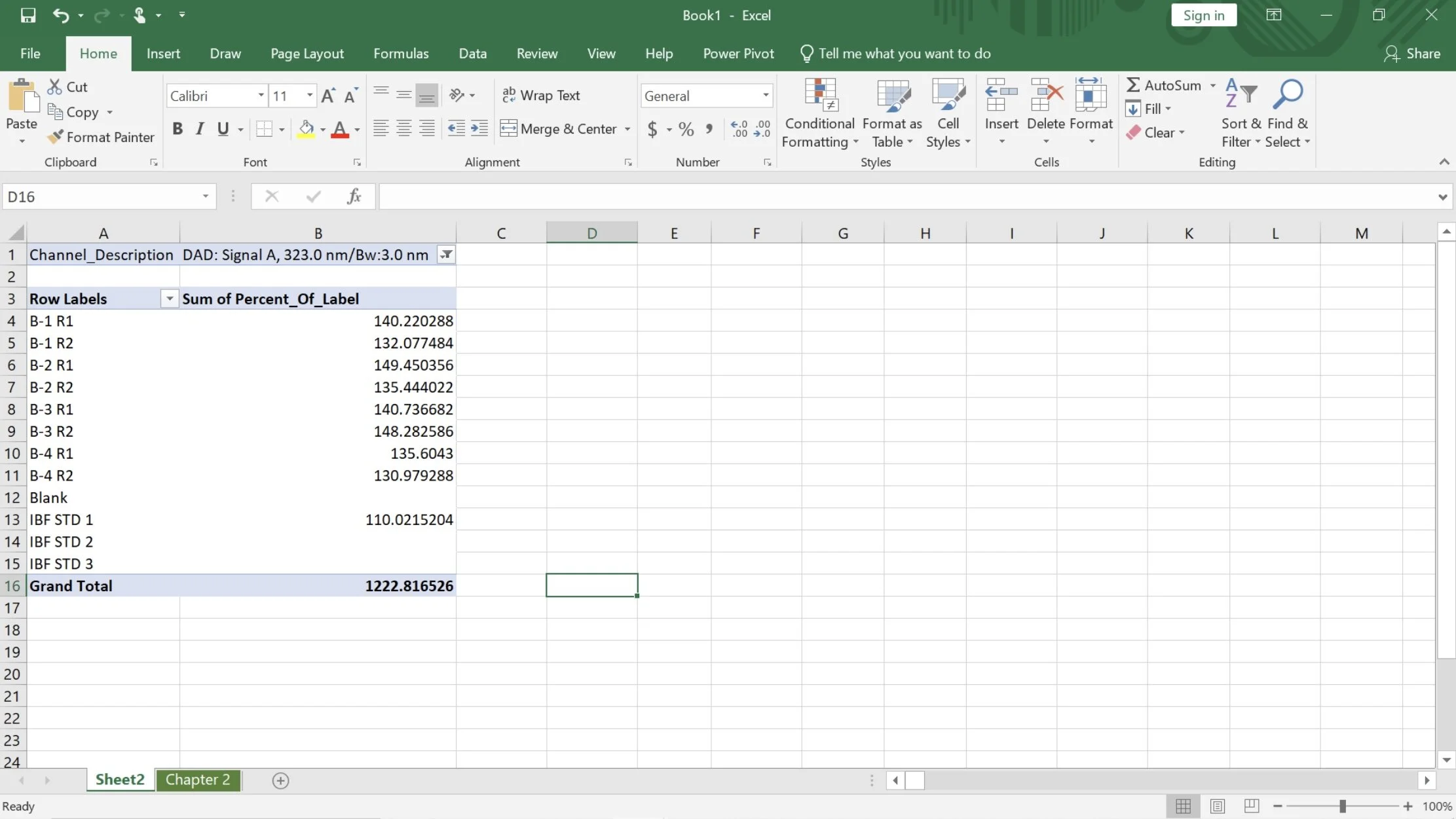Screen dimensions: 1456x819
Task: Toggle Page Layout view in status bar
Action: point(1218,807)
